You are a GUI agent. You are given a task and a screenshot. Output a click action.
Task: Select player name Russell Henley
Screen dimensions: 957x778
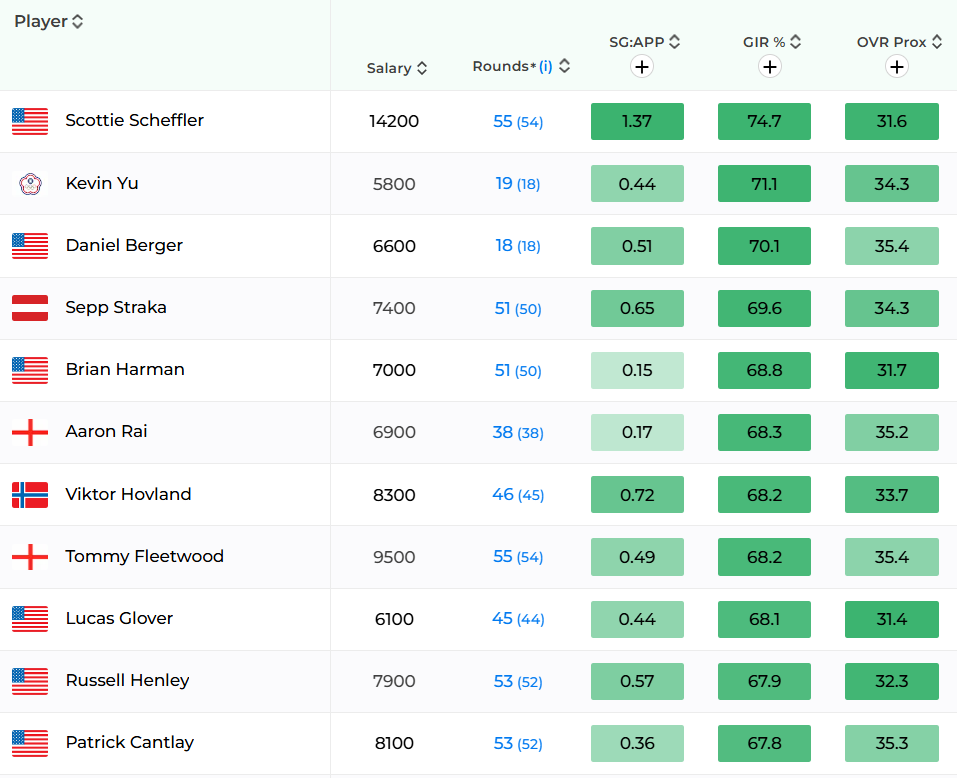pyautogui.click(x=128, y=680)
